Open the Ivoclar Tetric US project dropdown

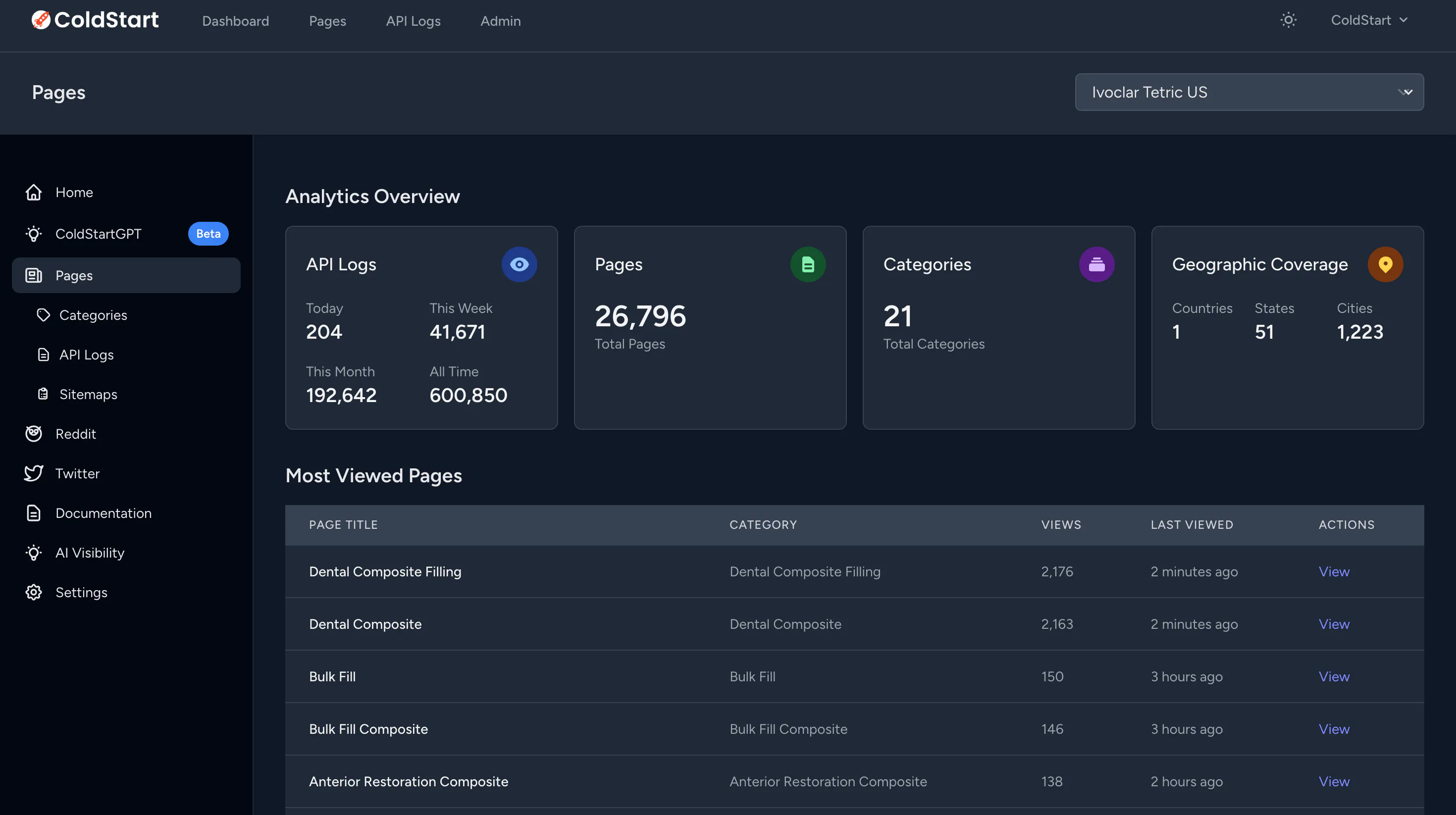pos(1249,92)
